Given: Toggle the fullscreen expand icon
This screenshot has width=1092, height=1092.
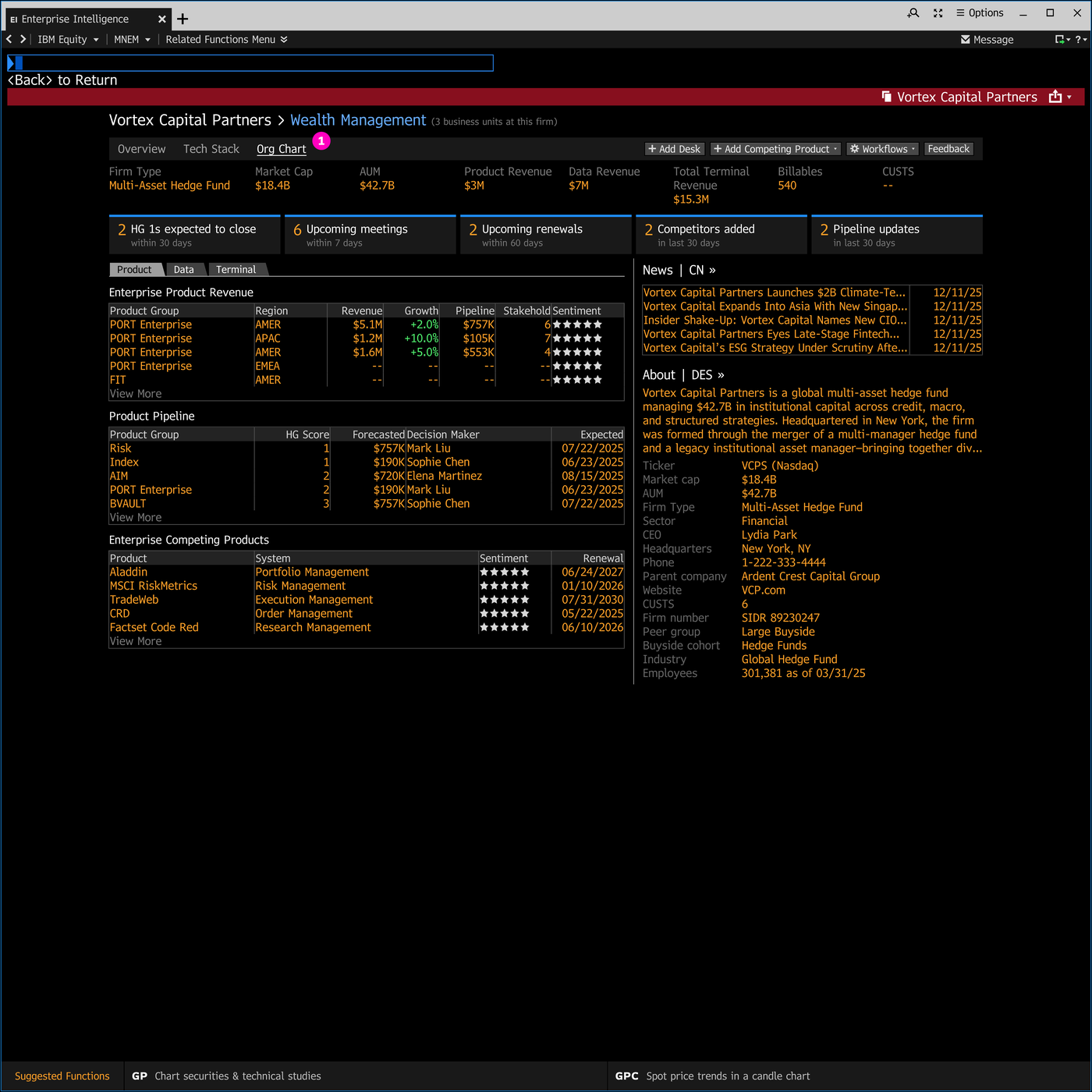Looking at the screenshot, I should [938, 13].
